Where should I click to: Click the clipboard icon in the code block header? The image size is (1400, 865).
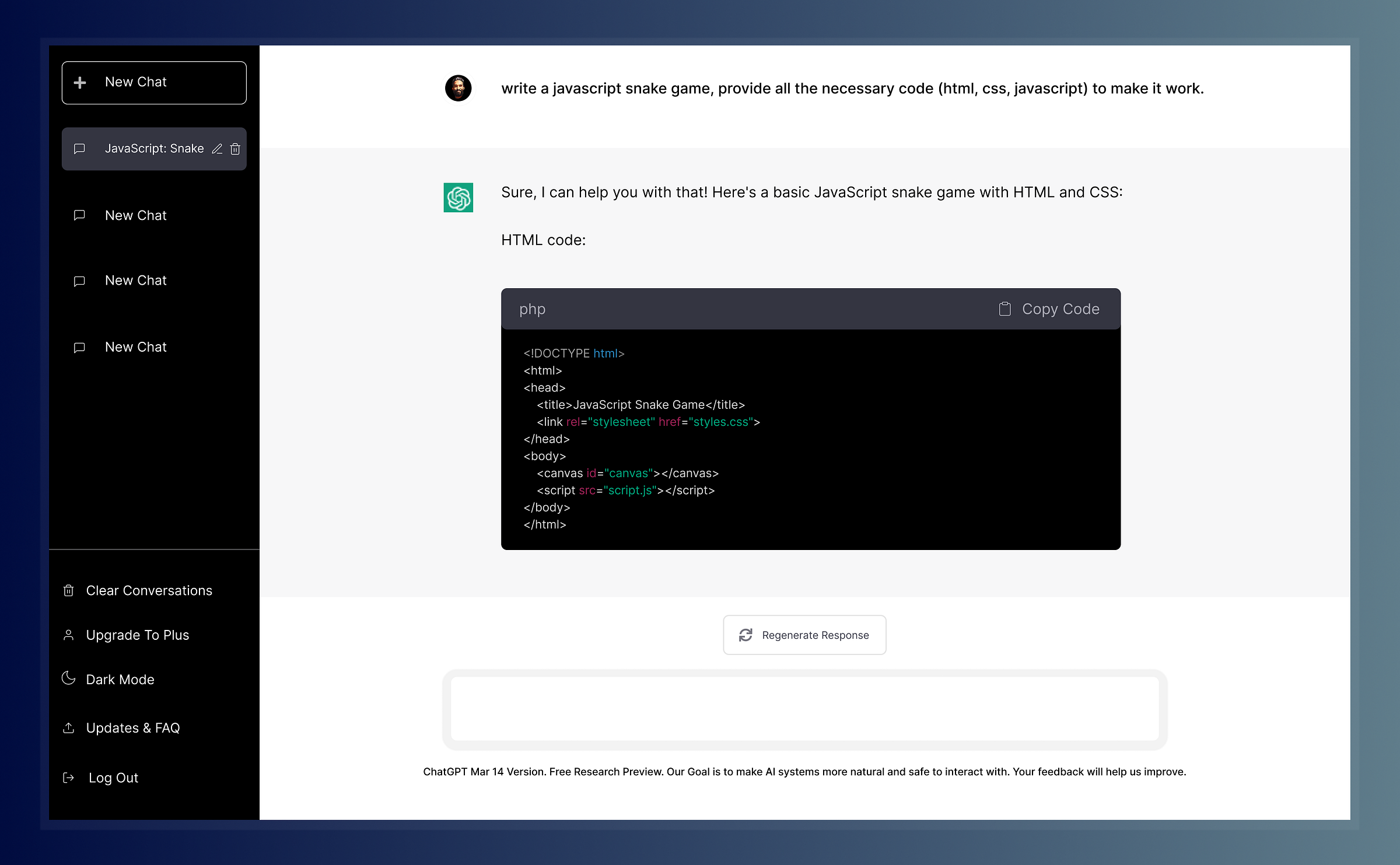click(x=1005, y=309)
